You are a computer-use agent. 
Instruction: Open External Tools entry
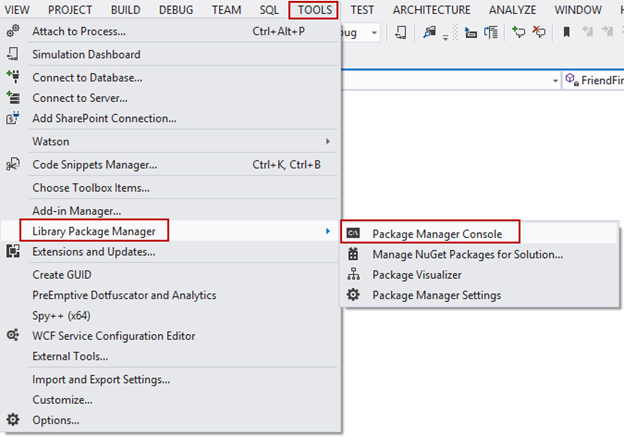[x=171, y=356]
